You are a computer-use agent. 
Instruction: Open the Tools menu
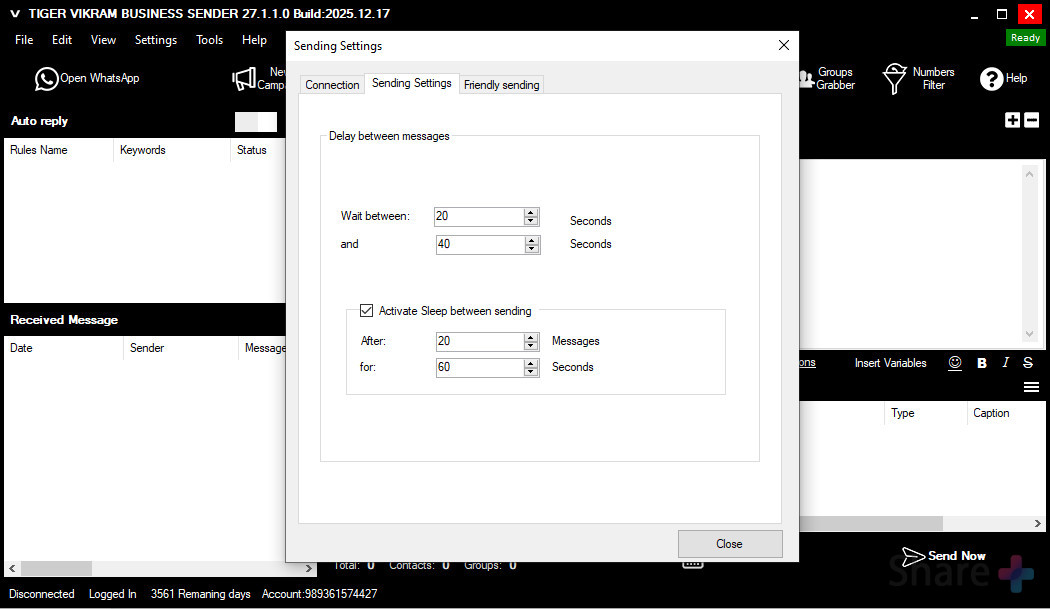210,40
